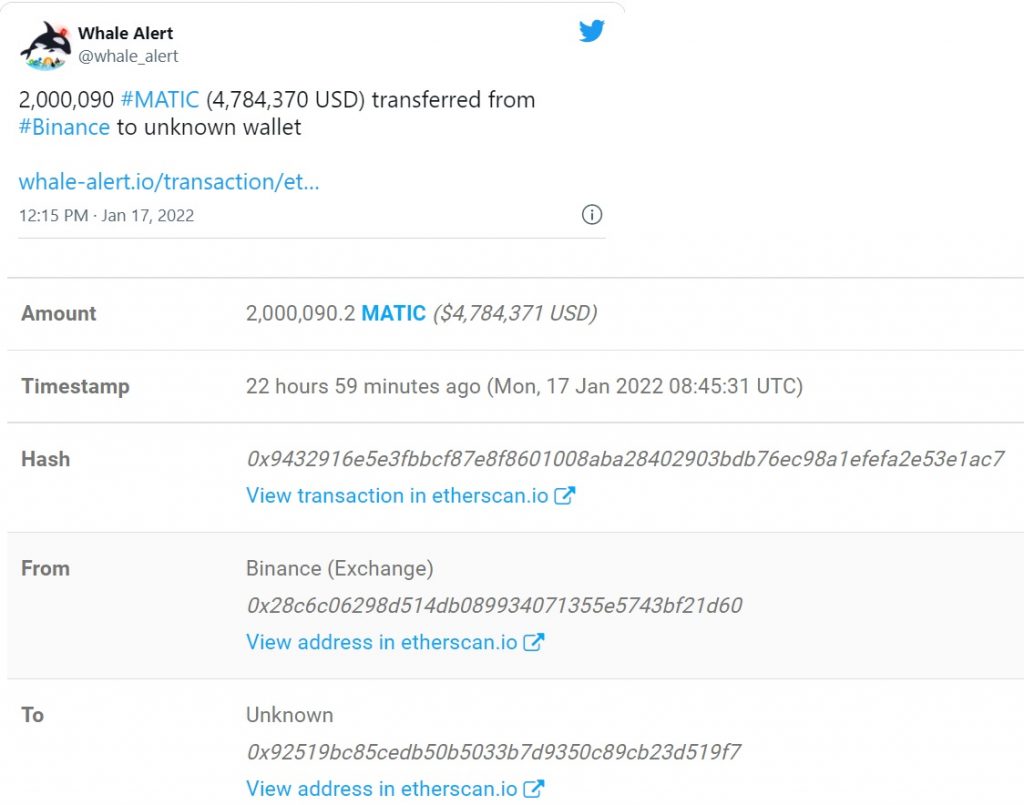Follow the whale-alert.io transaction link
This screenshot has height=805, width=1024.
pos(168,182)
